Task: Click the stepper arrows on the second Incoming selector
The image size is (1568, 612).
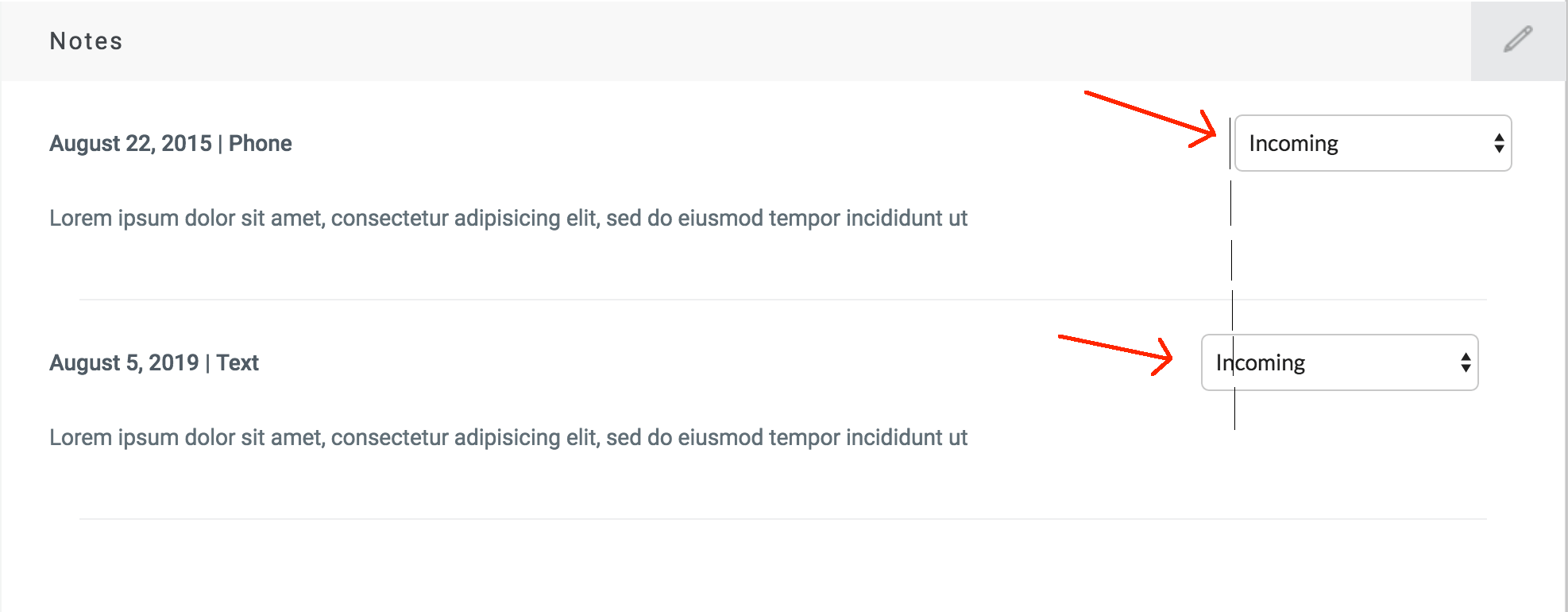Action: (1464, 362)
